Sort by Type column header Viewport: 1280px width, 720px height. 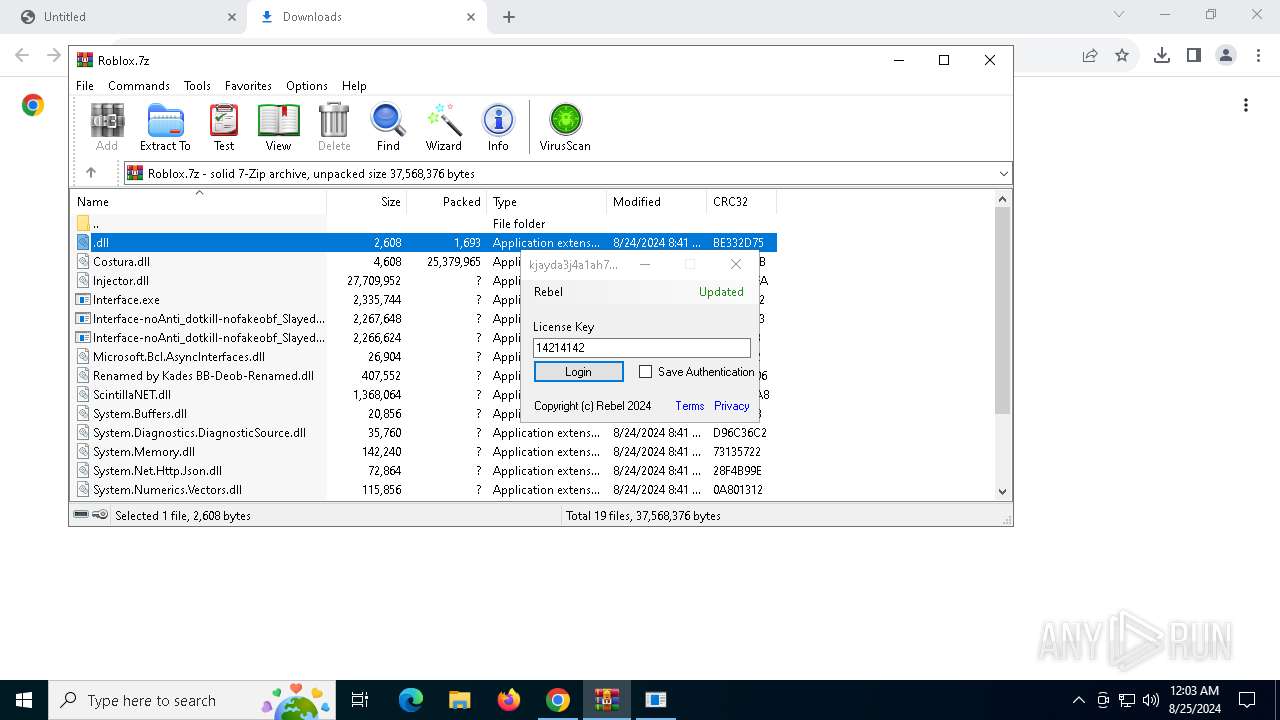click(547, 202)
